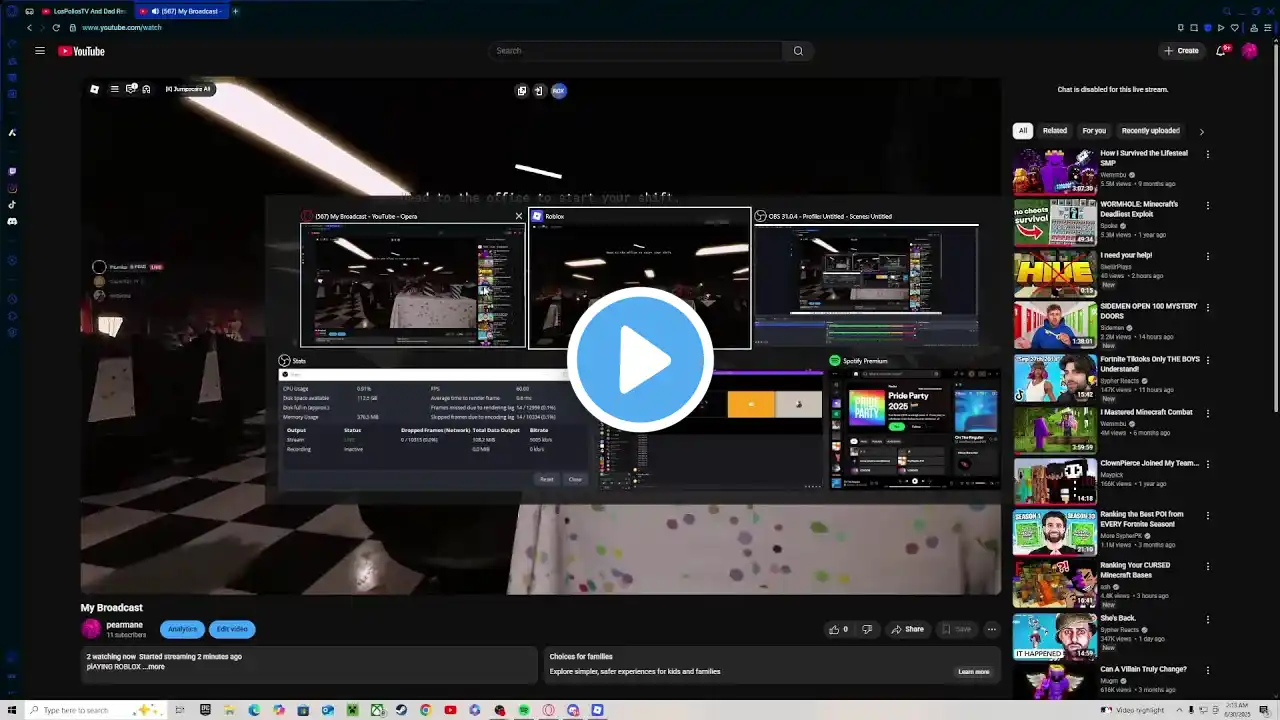Open Discord icon in Opera sidebar
Image resolution: width=1280 pixels, height=720 pixels.
point(12,221)
